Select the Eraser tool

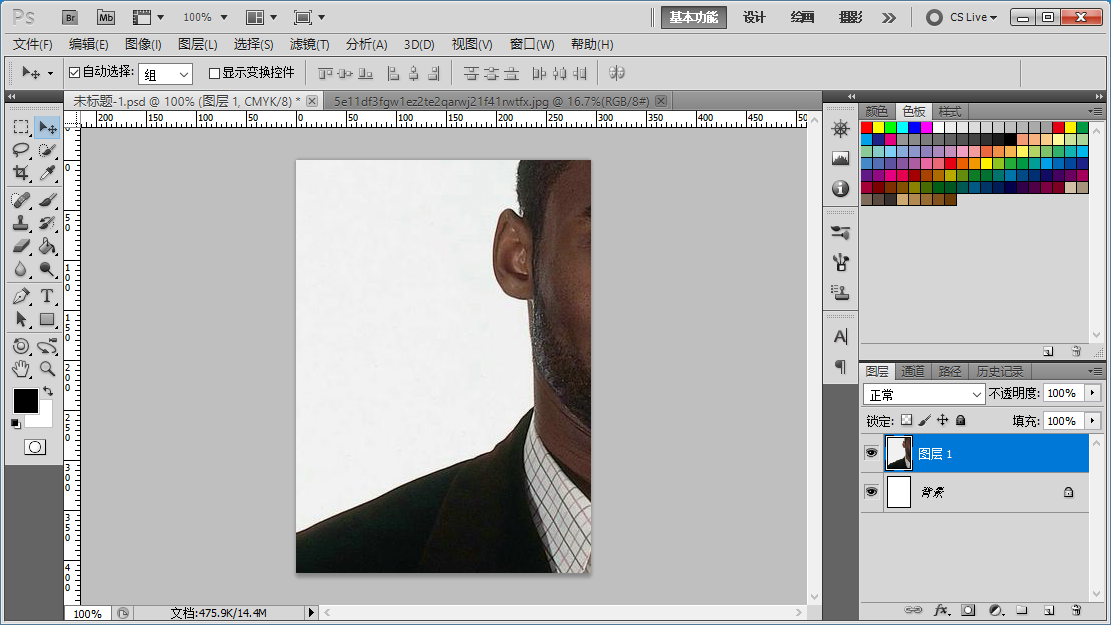(20, 246)
